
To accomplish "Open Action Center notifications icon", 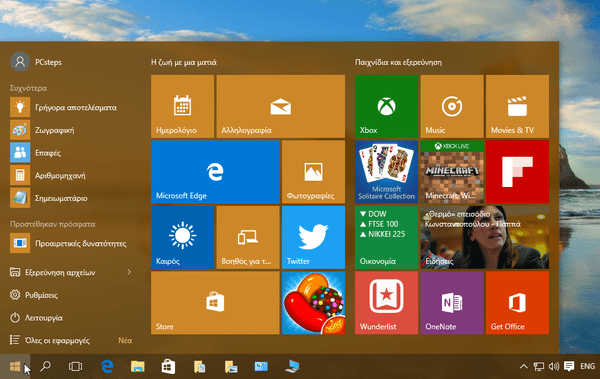I will point(569,366).
